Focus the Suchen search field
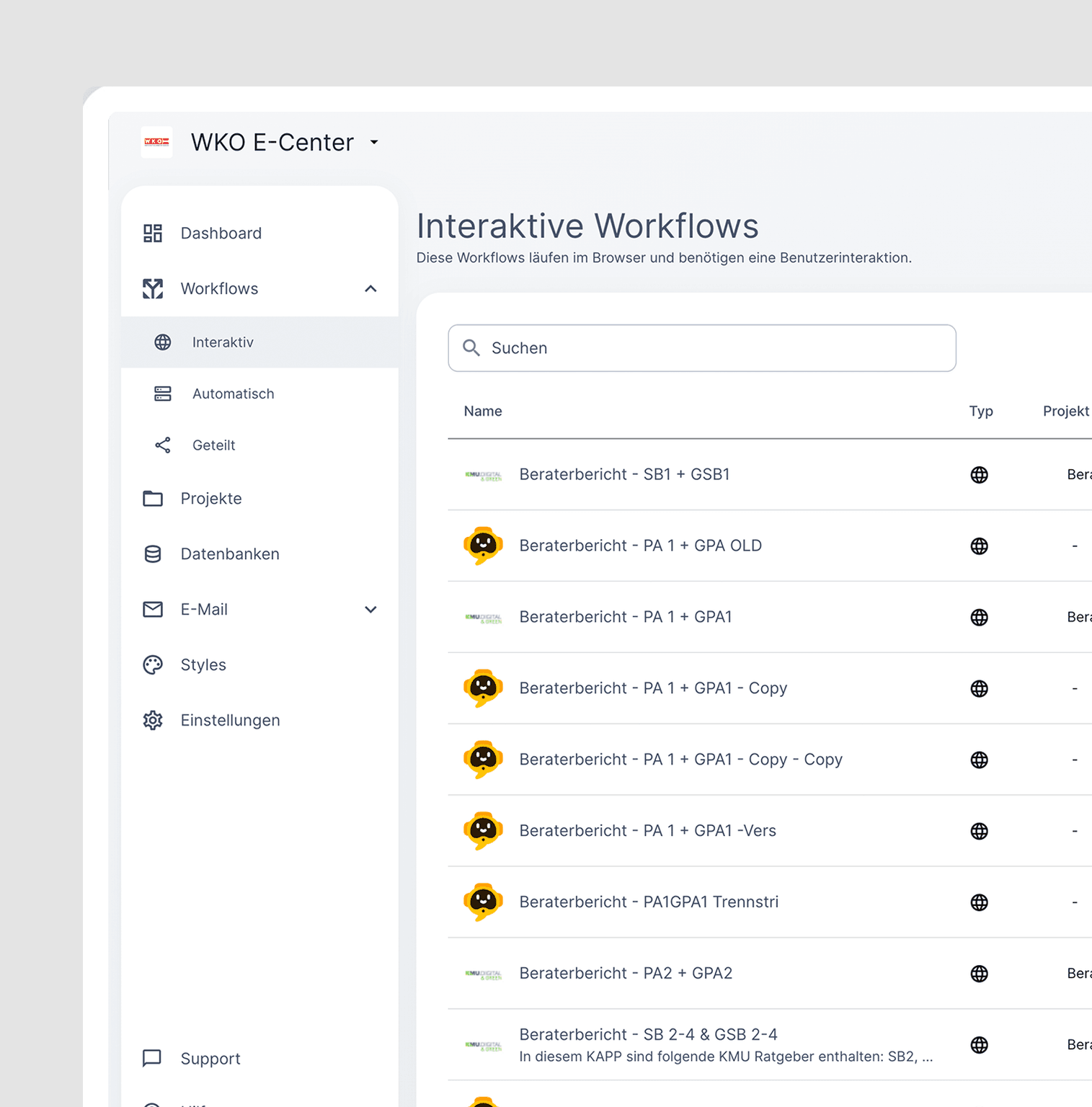This screenshot has height=1107, width=1092. tap(702, 348)
